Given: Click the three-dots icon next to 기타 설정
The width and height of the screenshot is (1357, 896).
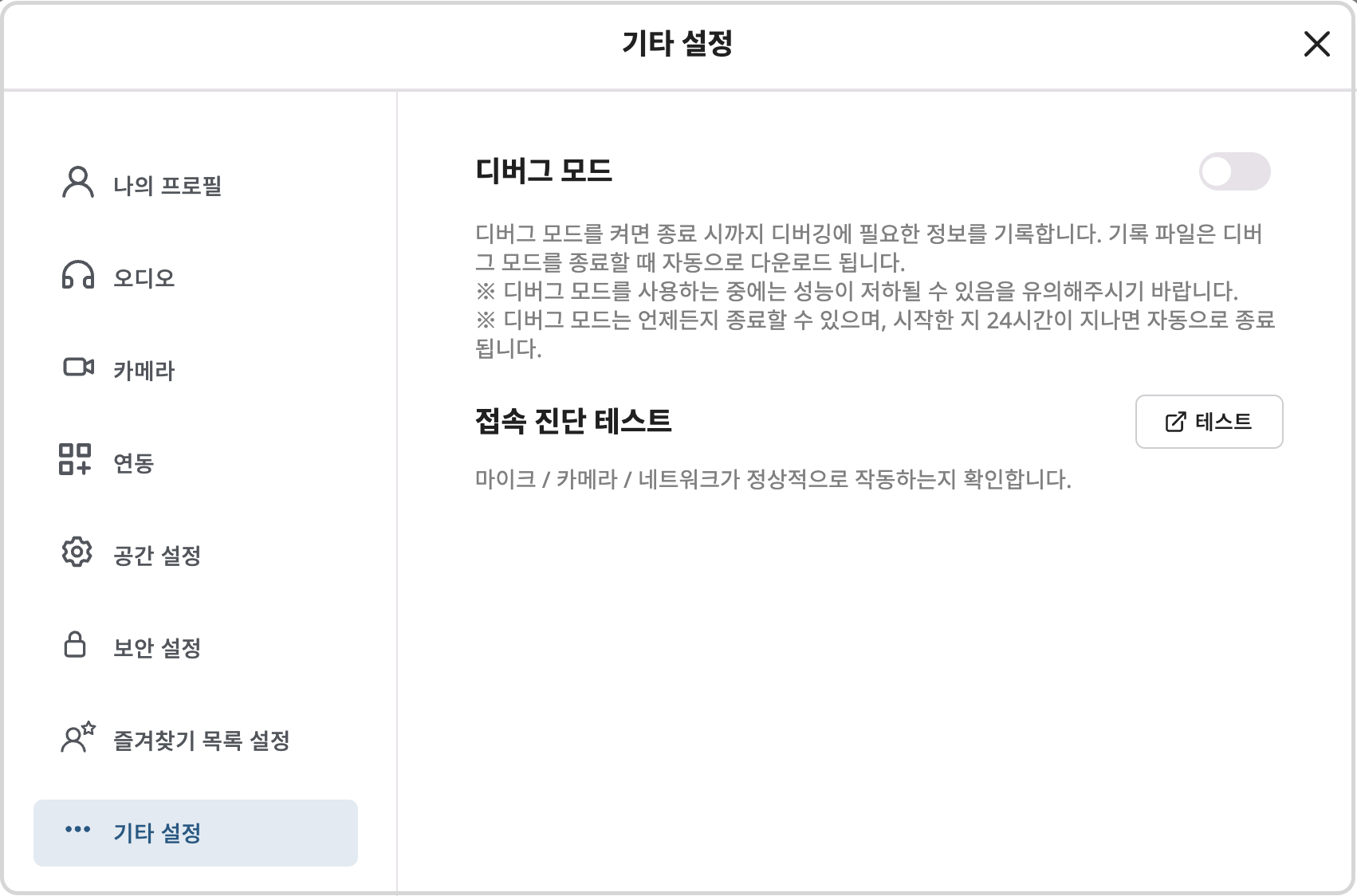Looking at the screenshot, I should pos(77,831).
